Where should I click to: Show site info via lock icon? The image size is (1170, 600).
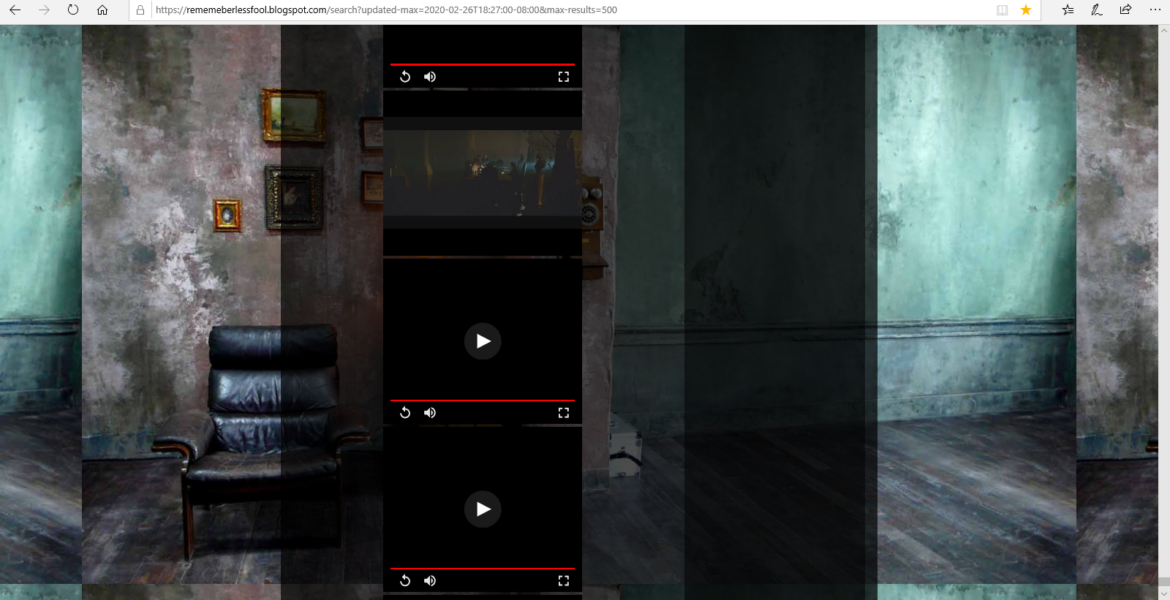pos(140,10)
